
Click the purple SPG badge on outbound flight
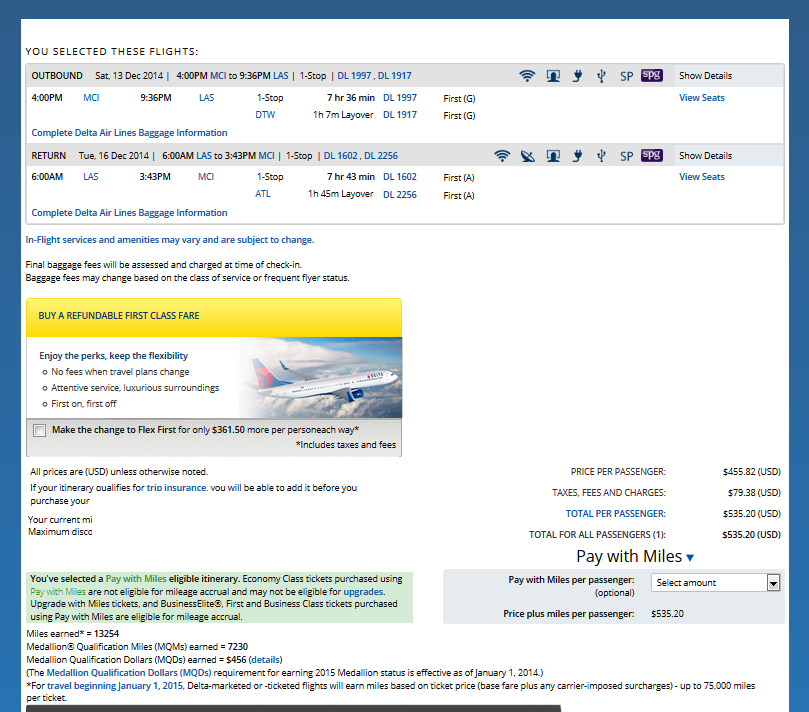tap(652, 75)
